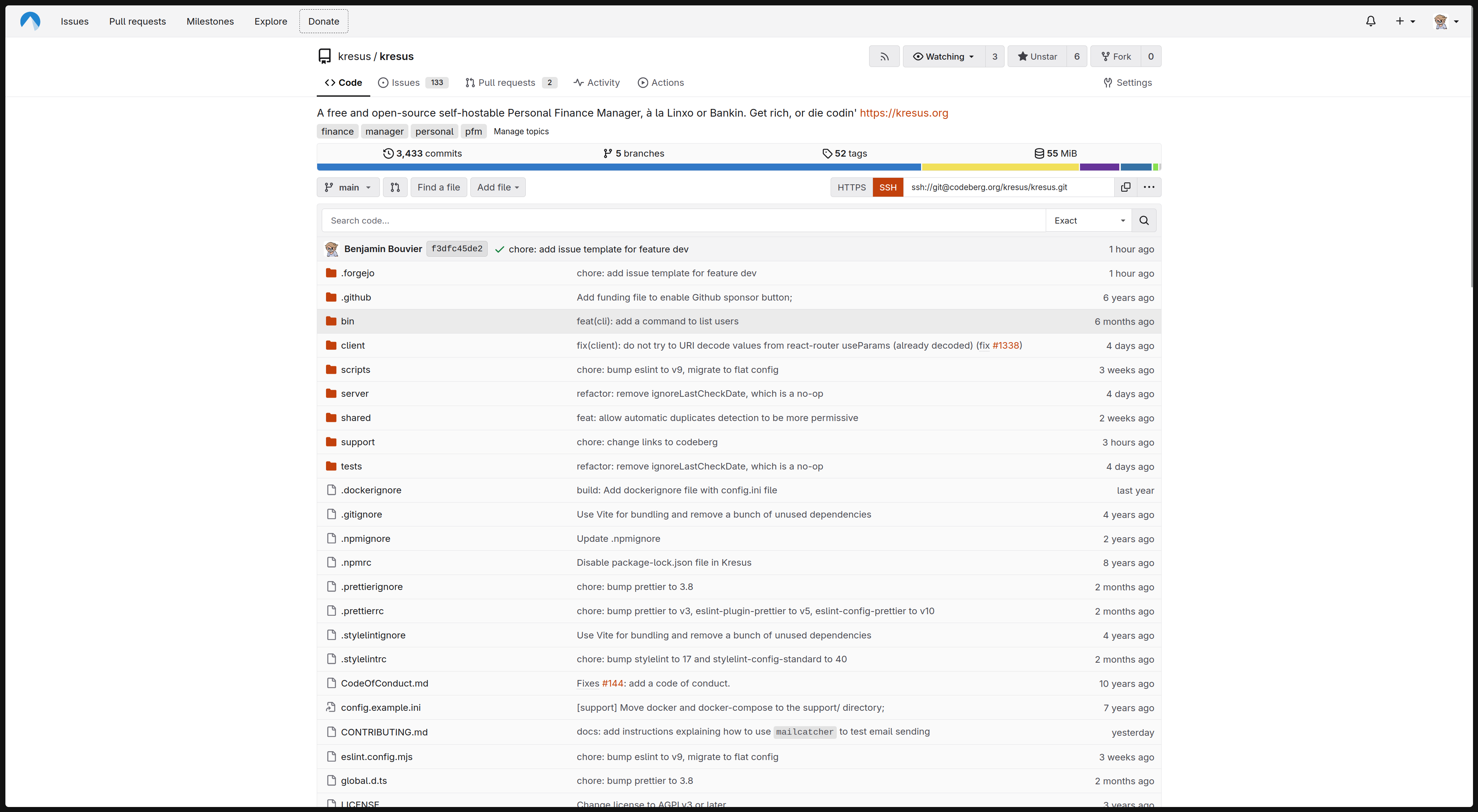Expand the Add file dropdown
Screen dimensions: 1478x812
coord(498,187)
